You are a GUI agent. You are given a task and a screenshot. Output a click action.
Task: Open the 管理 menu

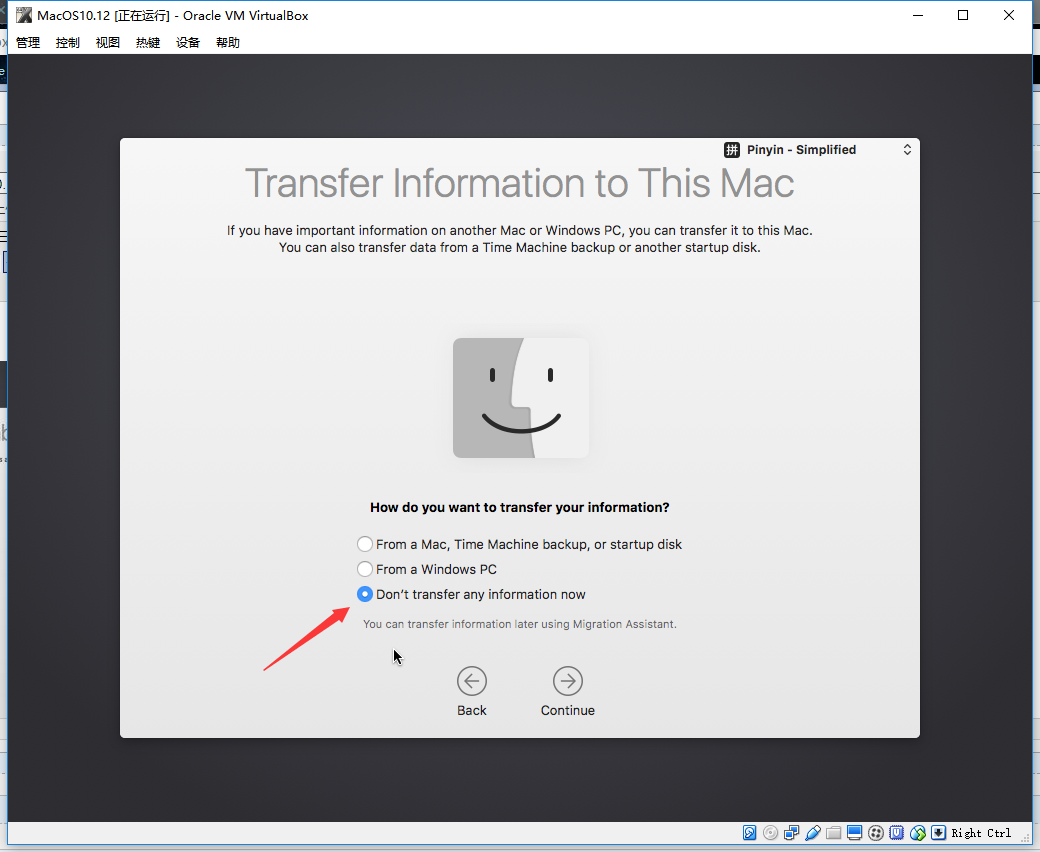[x=28, y=42]
